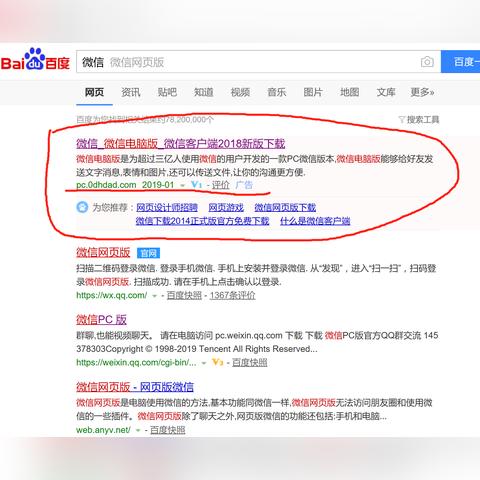480x480 pixels.
Task: Open 微信网页版 - 网页版微信 result
Action: pyautogui.click(x=135, y=387)
